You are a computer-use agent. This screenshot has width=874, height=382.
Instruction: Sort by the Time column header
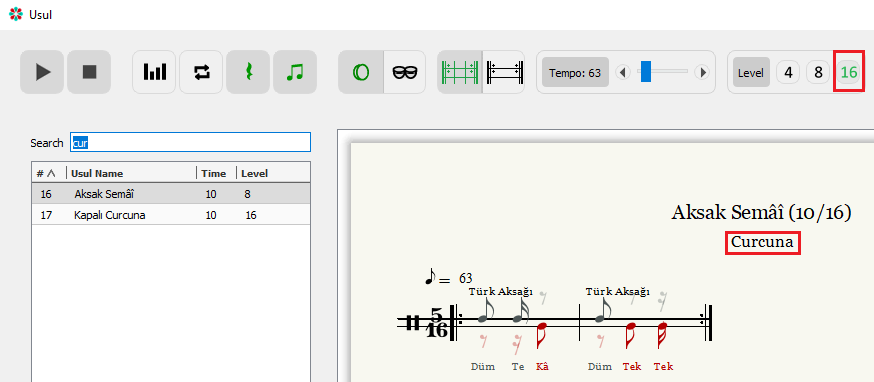click(x=216, y=173)
